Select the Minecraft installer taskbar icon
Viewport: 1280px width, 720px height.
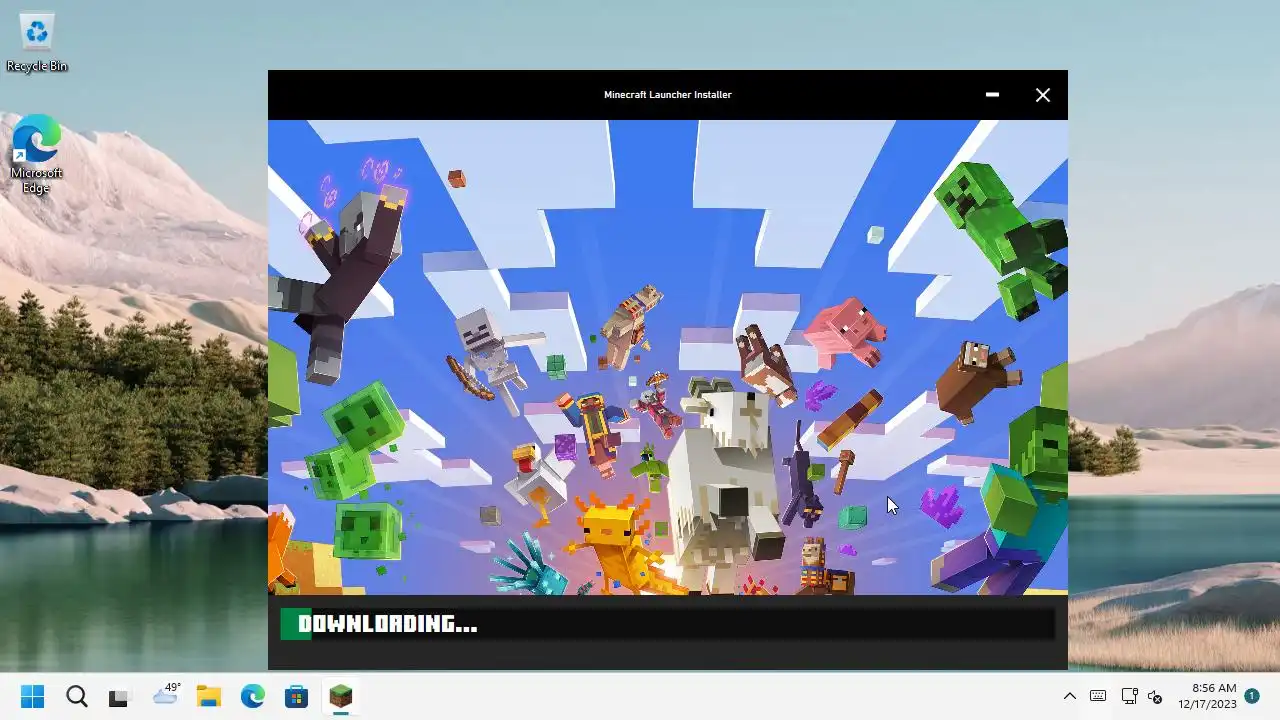pyautogui.click(x=341, y=697)
